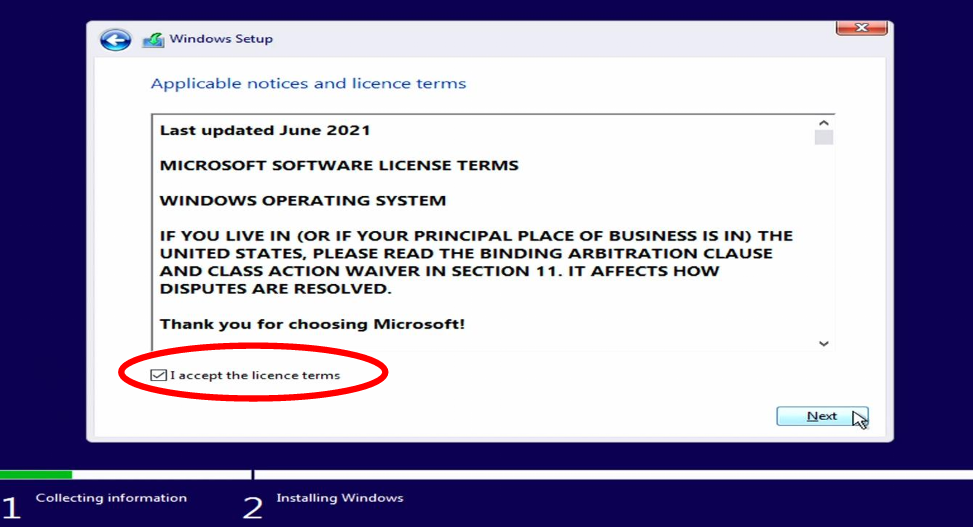Click the licence text scroll up arrow
The height and width of the screenshot is (527, 973).
tap(823, 123)
